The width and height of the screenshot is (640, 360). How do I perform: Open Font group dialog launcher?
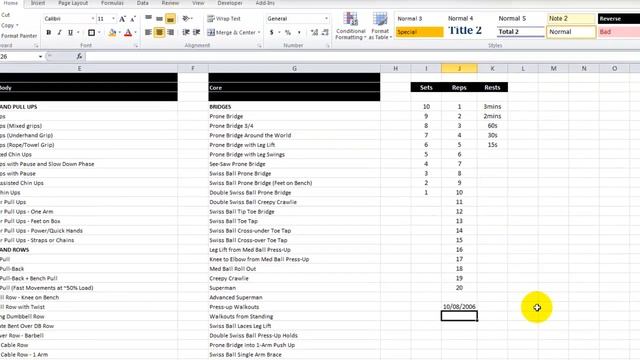tap(136, 46)
